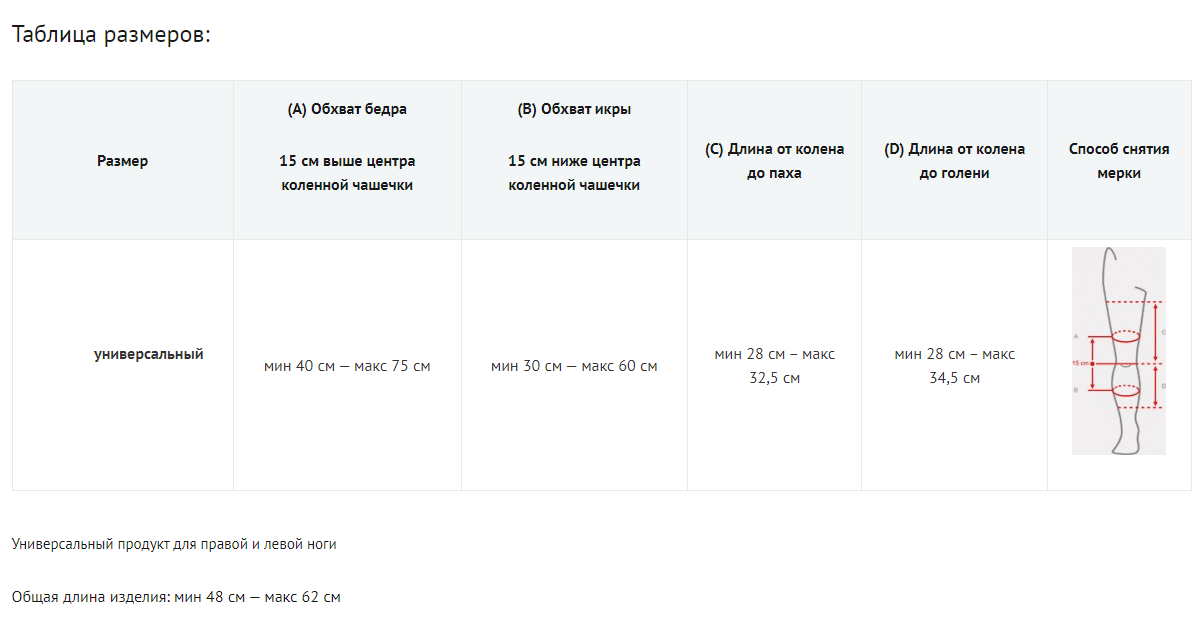Select the 'универсальный' size row label
The width and height of the screenshot is (1198, 634).
149,354
